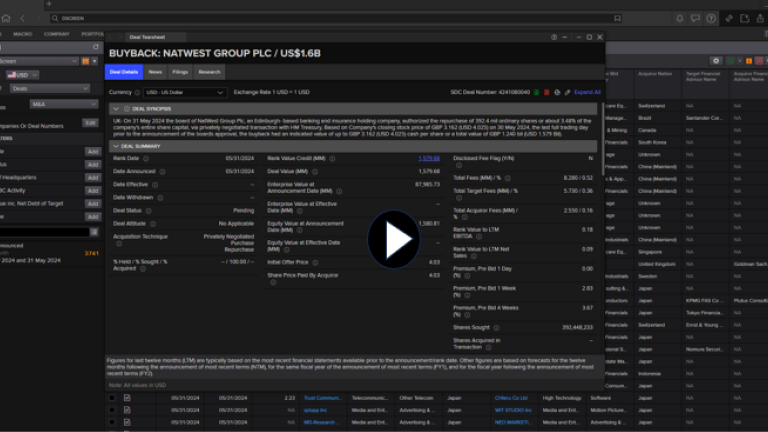The width and height of the screenshot is (768, 432).
Task: Collapse the Deal Synopsis section
Action: coord(116,108)
